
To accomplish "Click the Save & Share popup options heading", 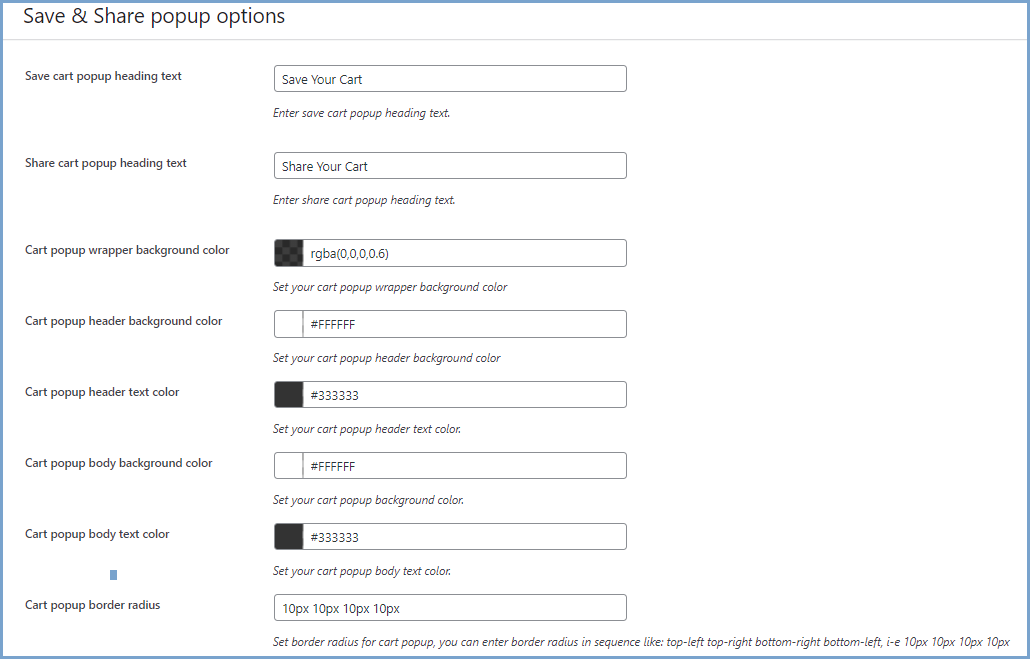I will click(x=154, y=17).
